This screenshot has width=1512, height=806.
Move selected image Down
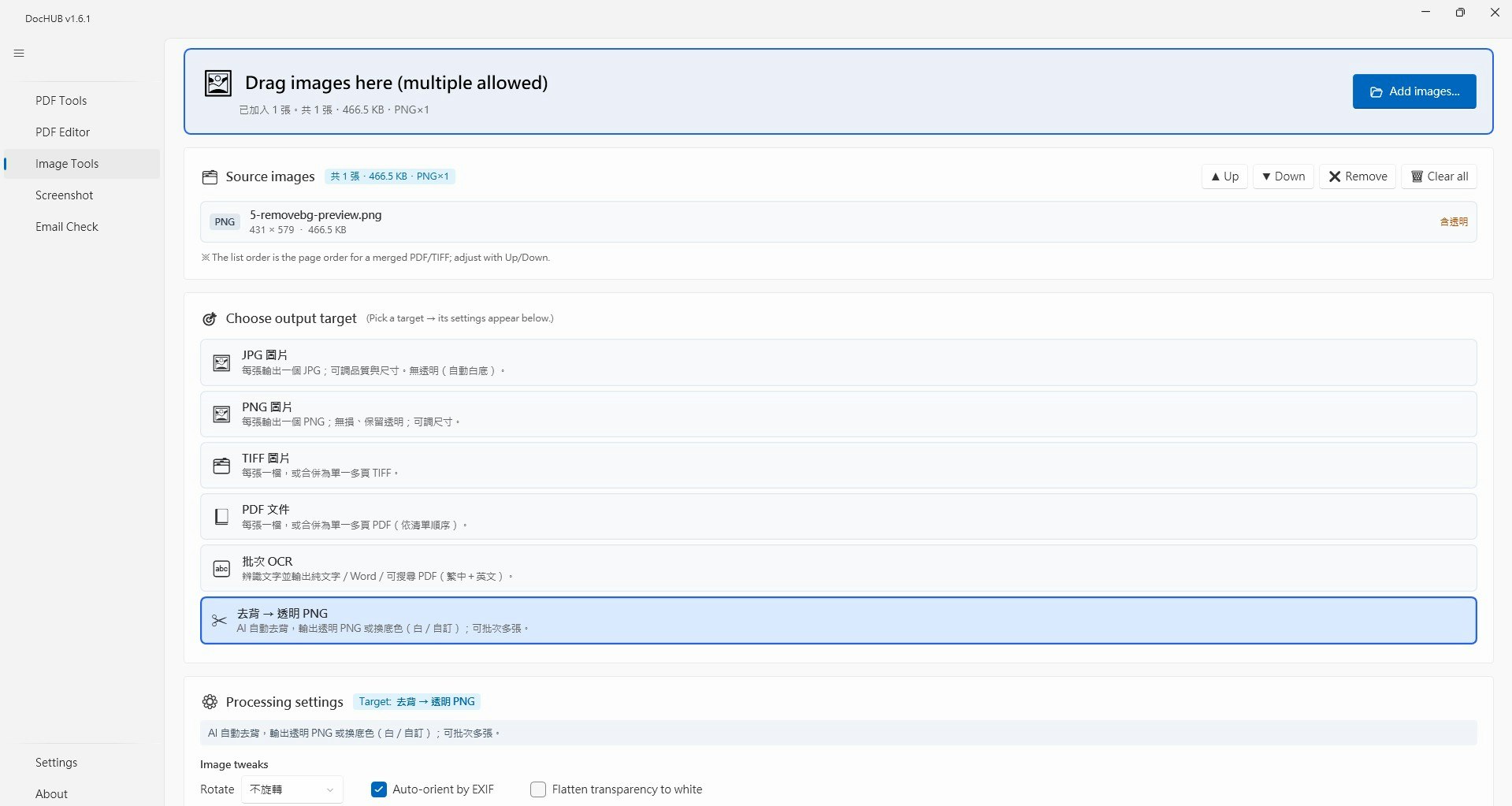click(x=1284, y=176)
